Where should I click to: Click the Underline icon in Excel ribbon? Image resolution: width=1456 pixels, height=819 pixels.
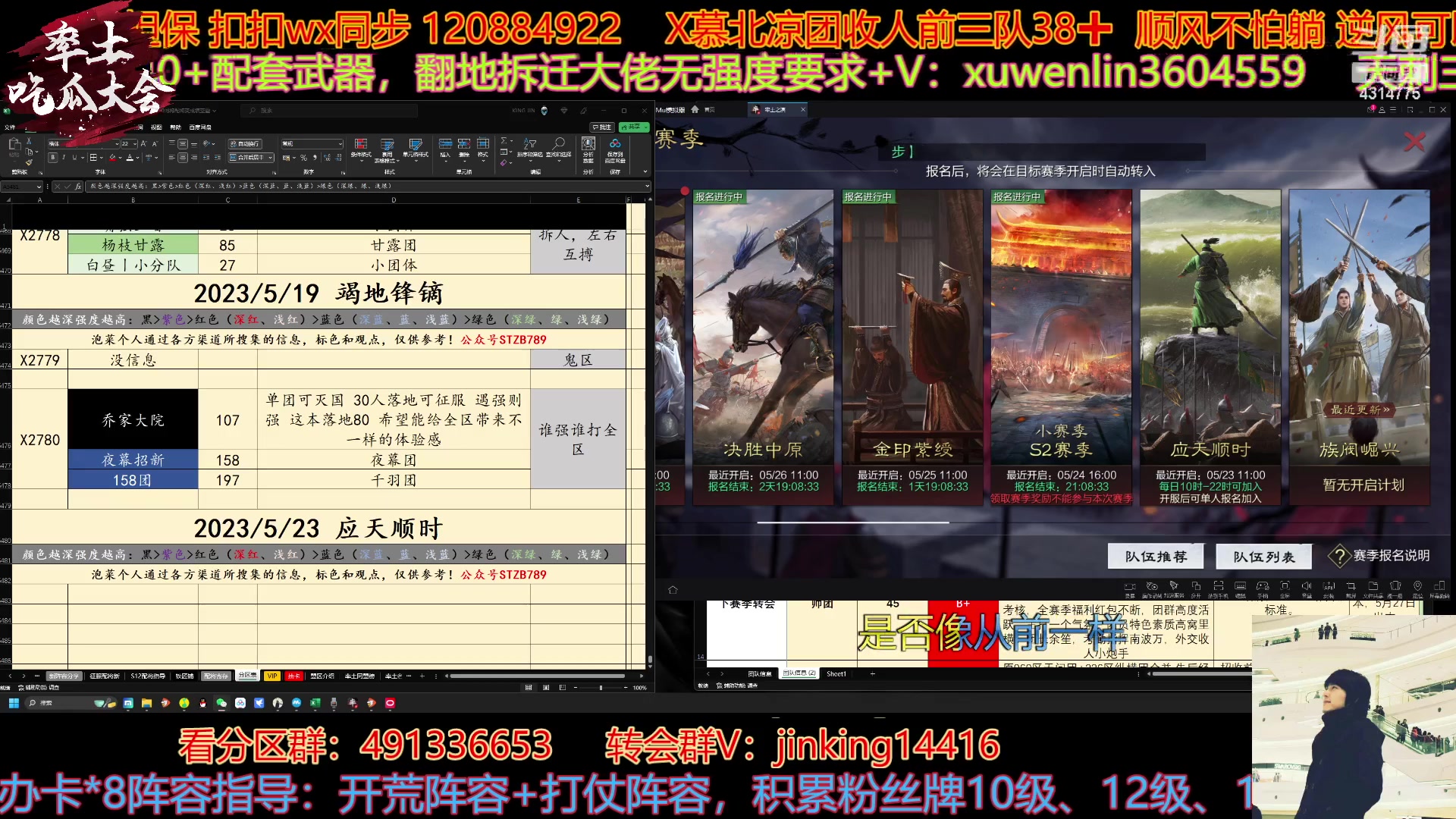pyautogui.click(x=74, y=157)
